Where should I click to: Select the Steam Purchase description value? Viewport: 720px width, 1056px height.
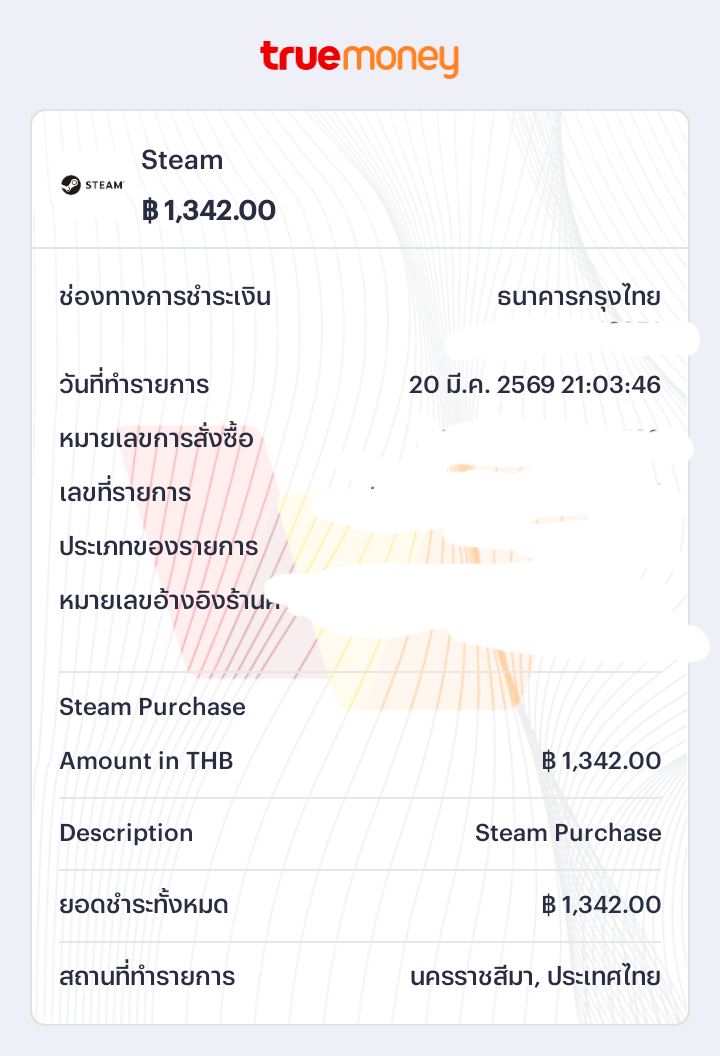point(568,833)
